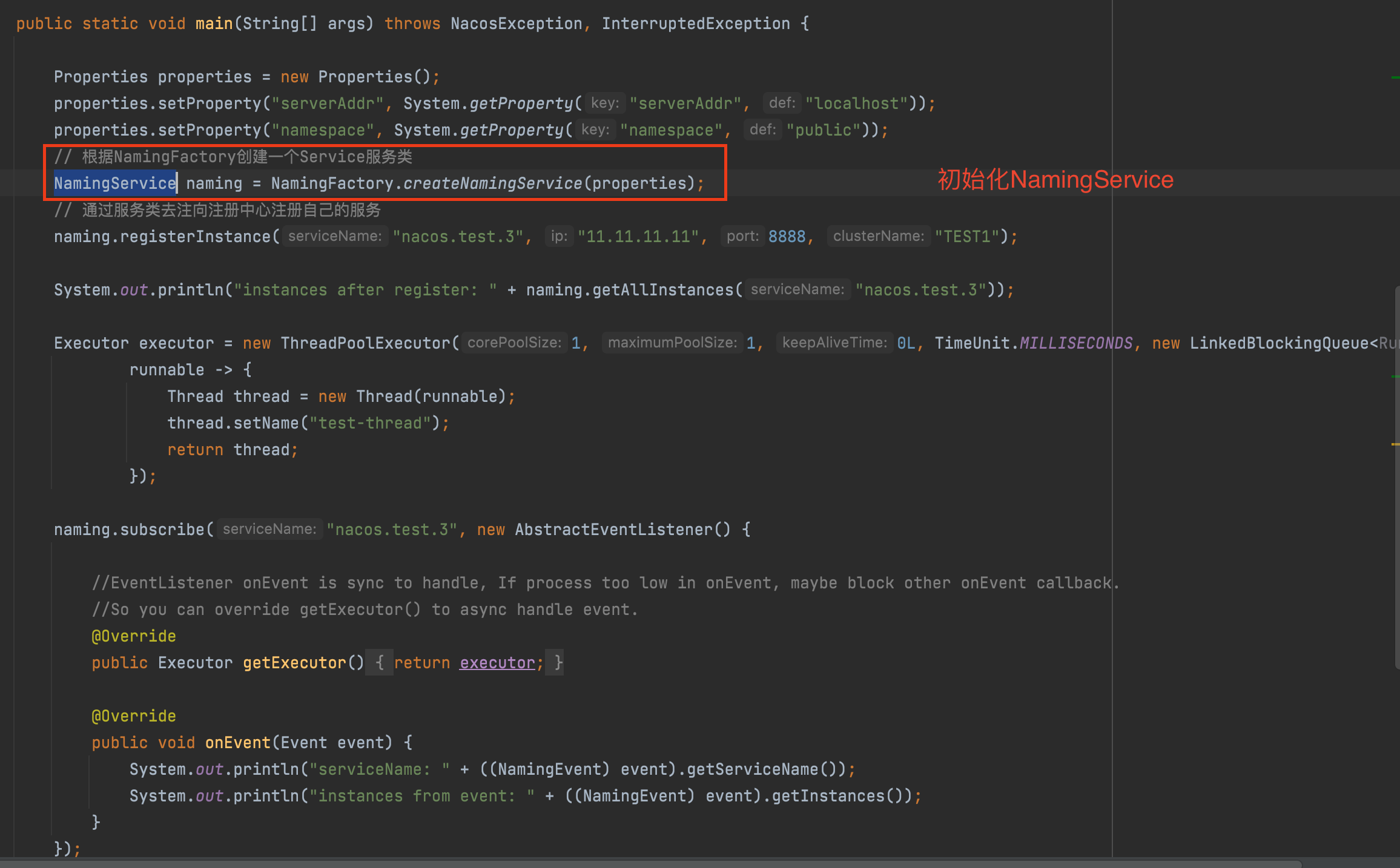Click the selected NamingService type name
1400x868 pixels.
point(115,183)
